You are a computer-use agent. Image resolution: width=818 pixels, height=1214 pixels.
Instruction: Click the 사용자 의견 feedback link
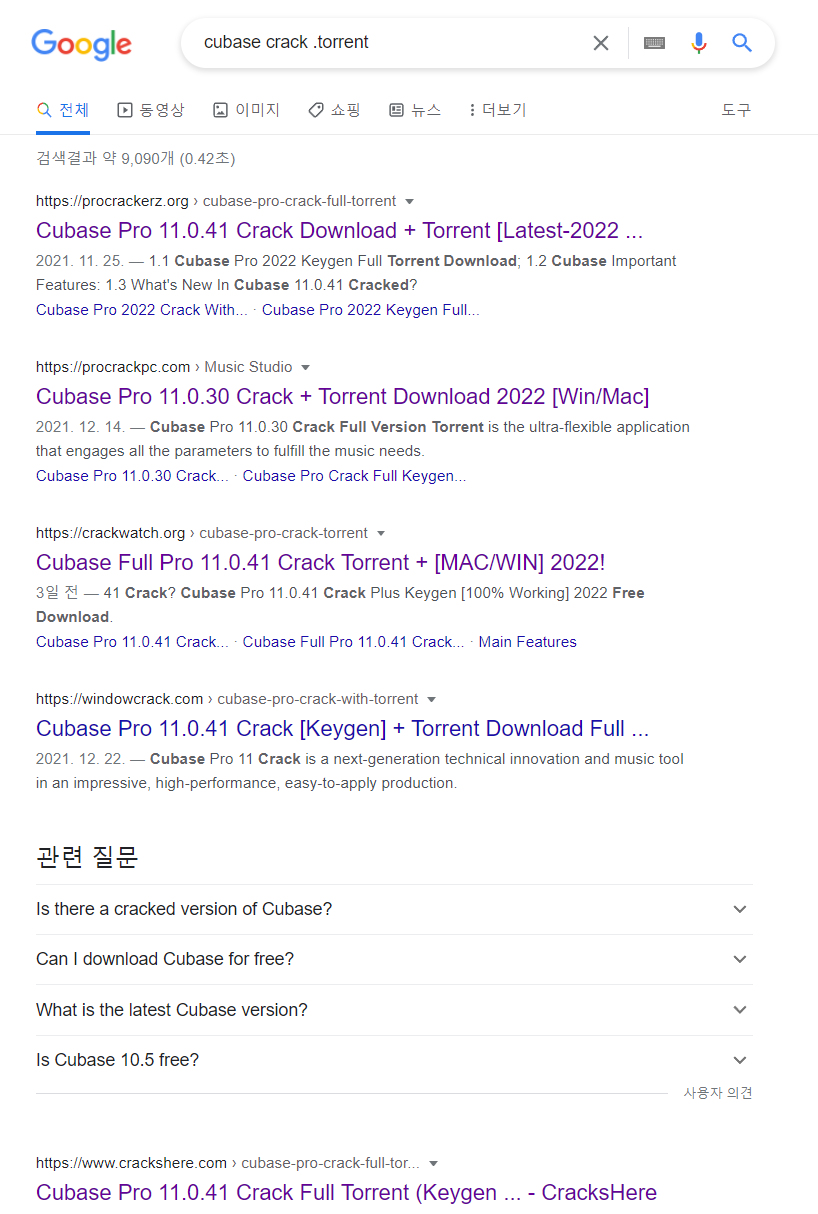[718, 1093]
